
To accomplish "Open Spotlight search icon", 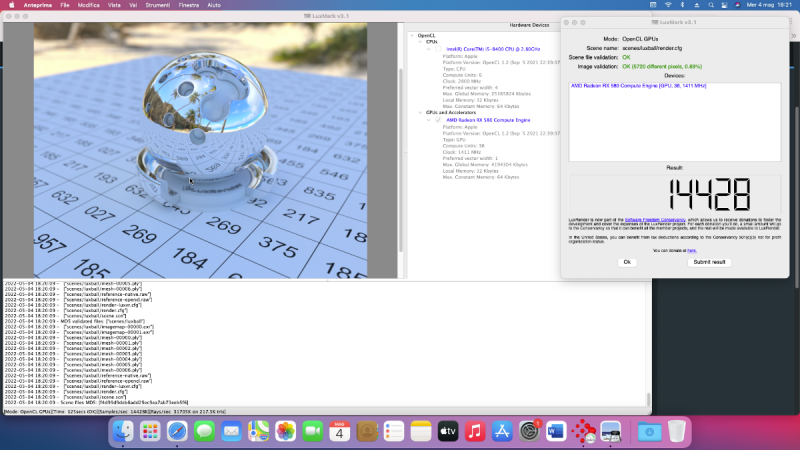I will tap(711, 5).
